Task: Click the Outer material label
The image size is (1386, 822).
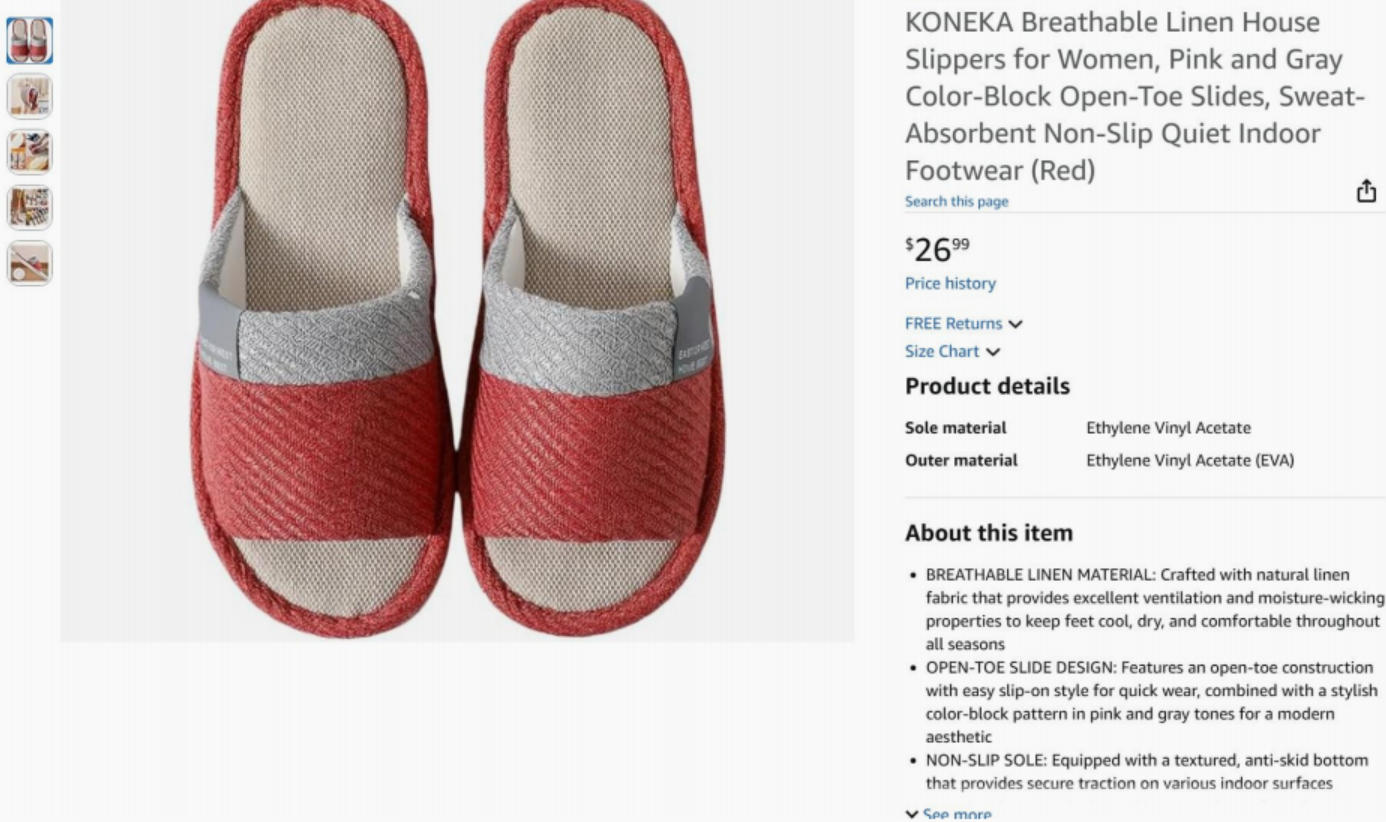Action: pyautogui.click(x=961, y=461)
